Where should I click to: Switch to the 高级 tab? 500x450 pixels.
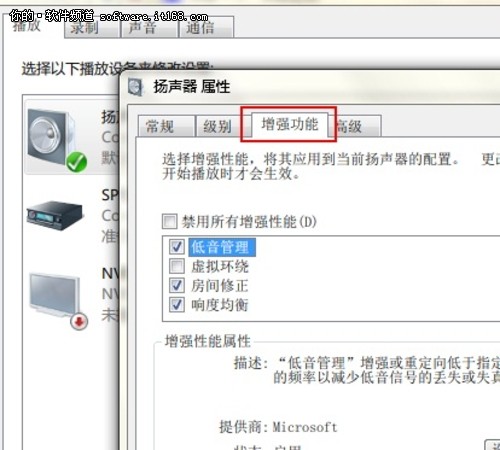(x=357, y=126)
